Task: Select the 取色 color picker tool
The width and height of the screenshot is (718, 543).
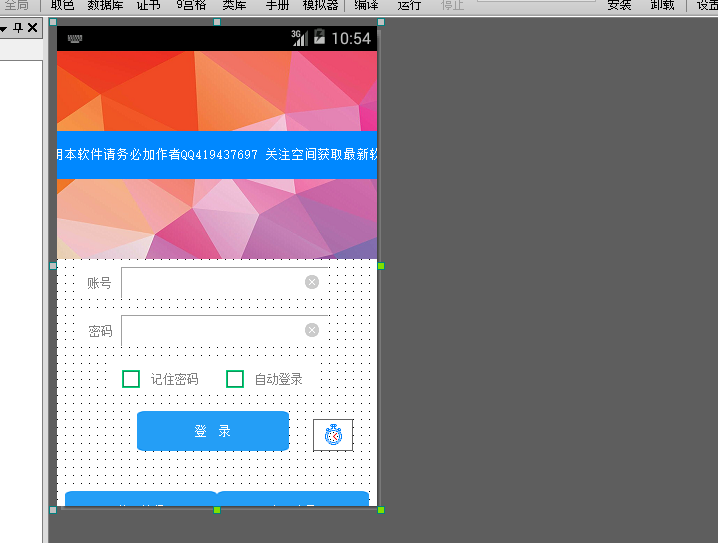Action: click(62, 5)
